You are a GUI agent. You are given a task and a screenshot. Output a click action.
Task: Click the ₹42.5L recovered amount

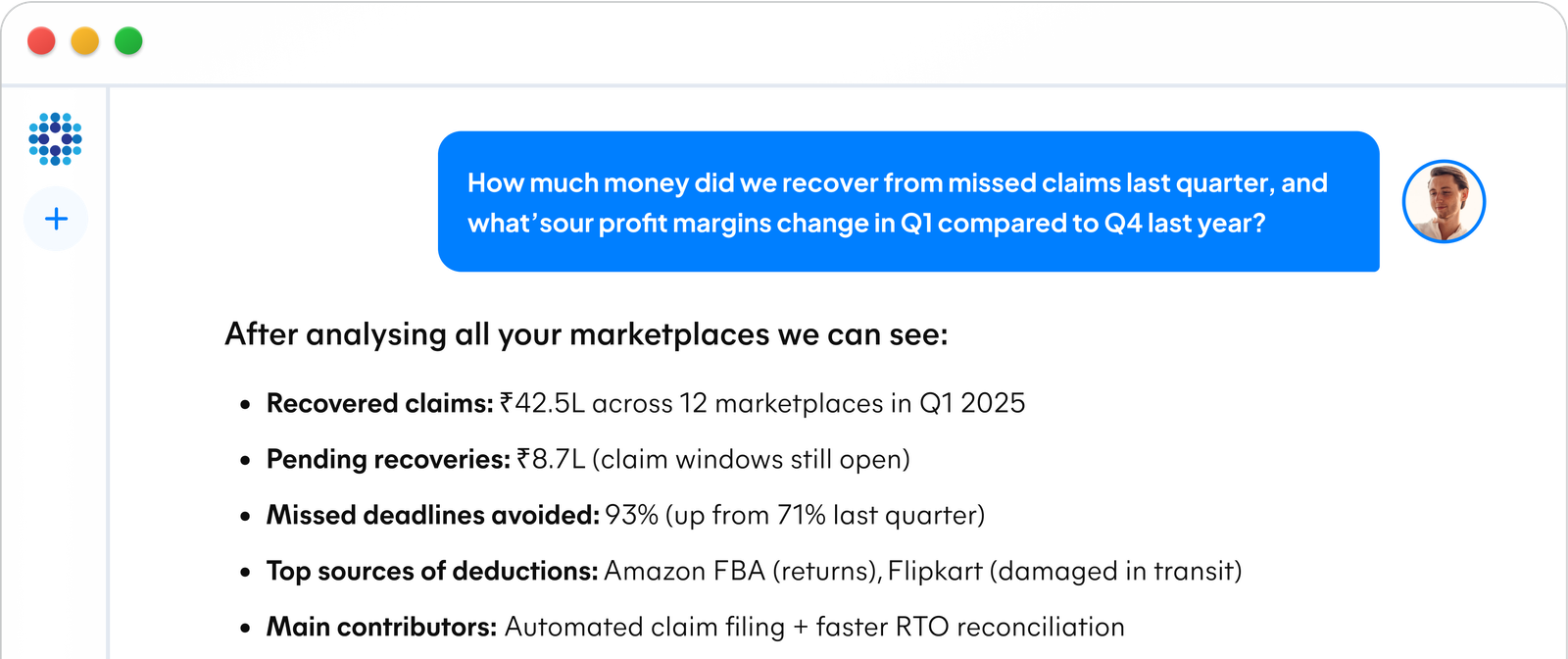click(542, 403)
